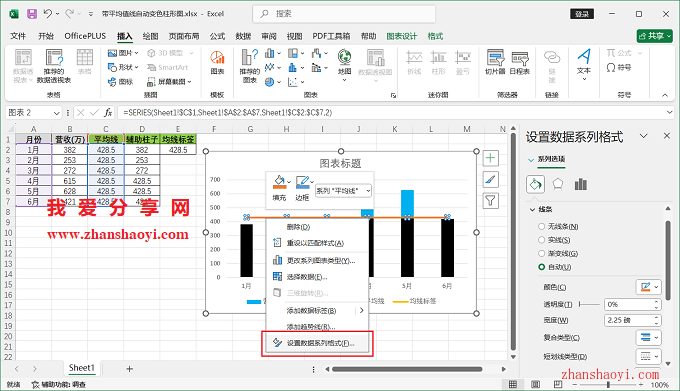Image resolution: width=680 pixels, height=391 pixels.
Task: Expand Series Options header dropdown
Action: pyautogui.click(x=531, y=160)
